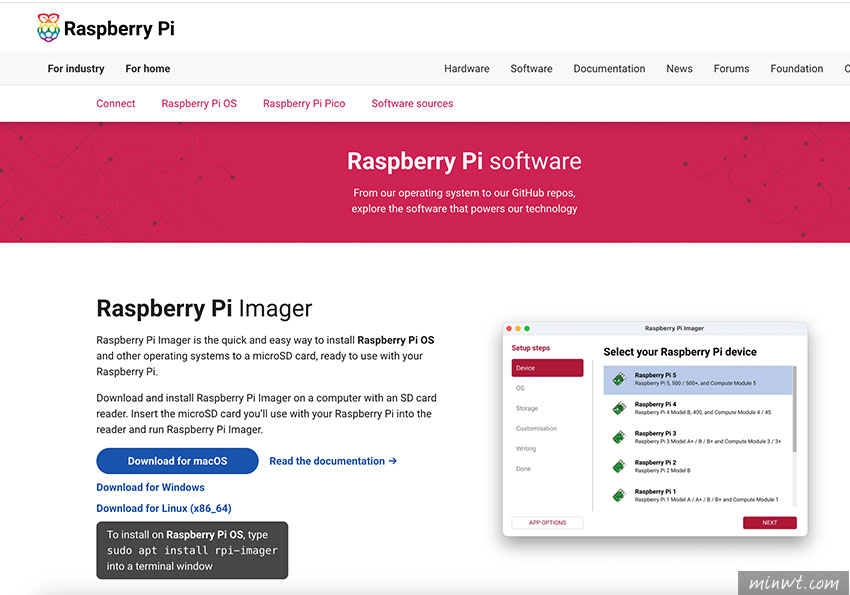
Task: Click the Raspberry Pi software banner title
Action: (x=464, y=161)
